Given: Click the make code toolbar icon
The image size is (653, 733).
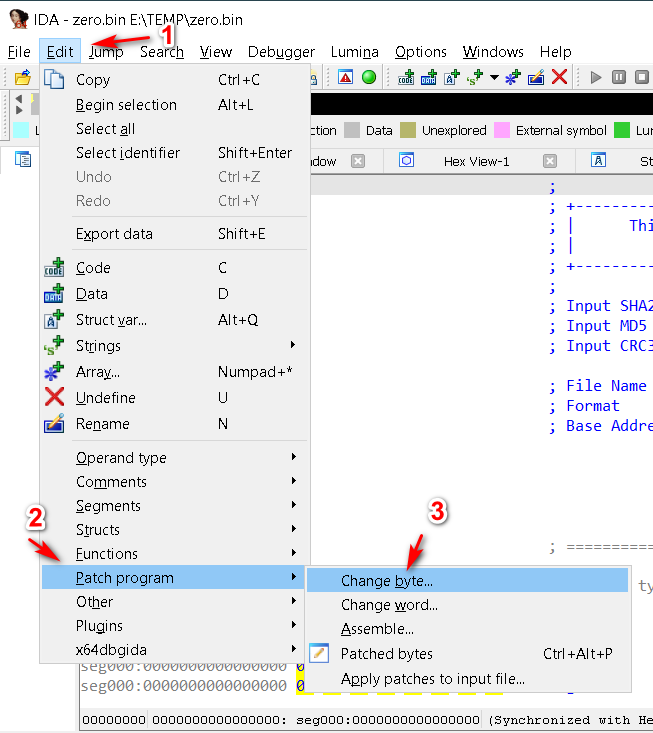Looking at the screenshot, I should (406, 77).
